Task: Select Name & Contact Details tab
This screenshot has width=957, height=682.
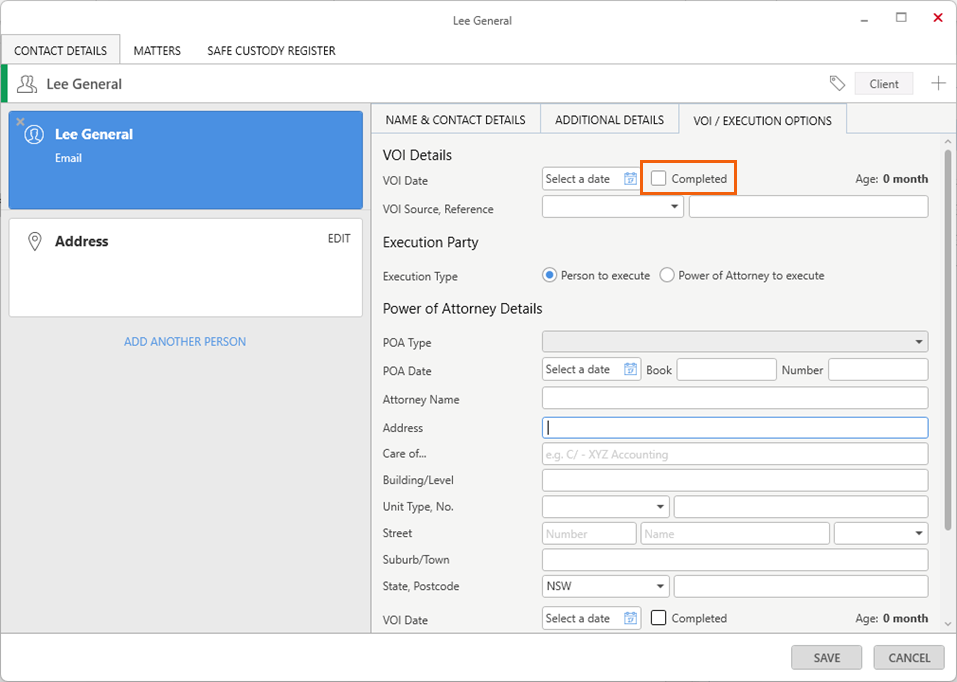Action: pos(455,120)
